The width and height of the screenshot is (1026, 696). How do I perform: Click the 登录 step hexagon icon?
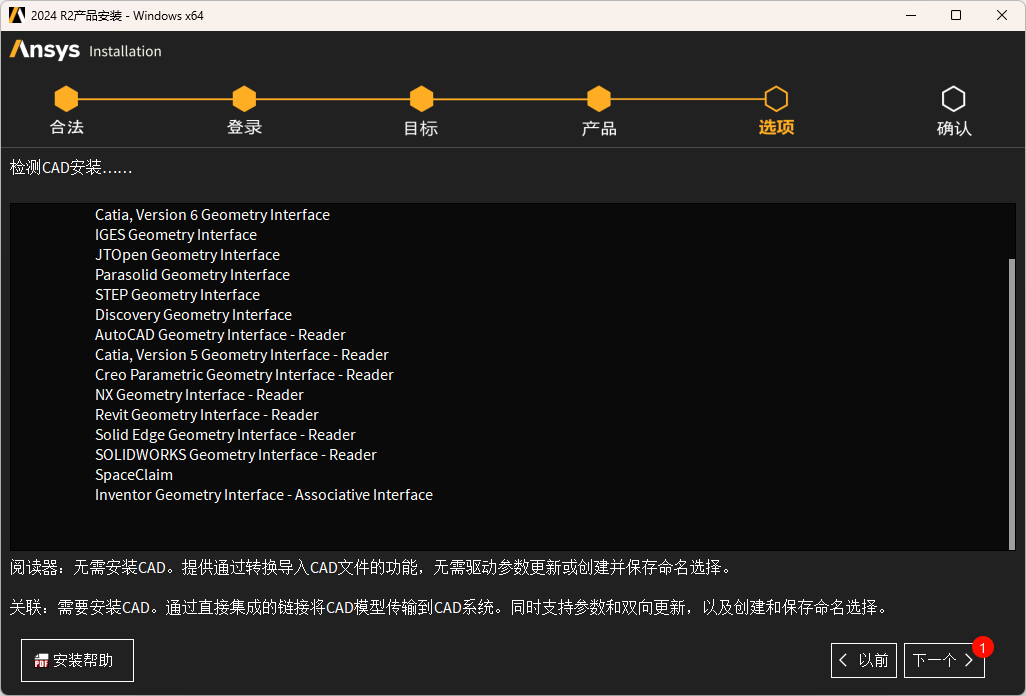point(244,99)
